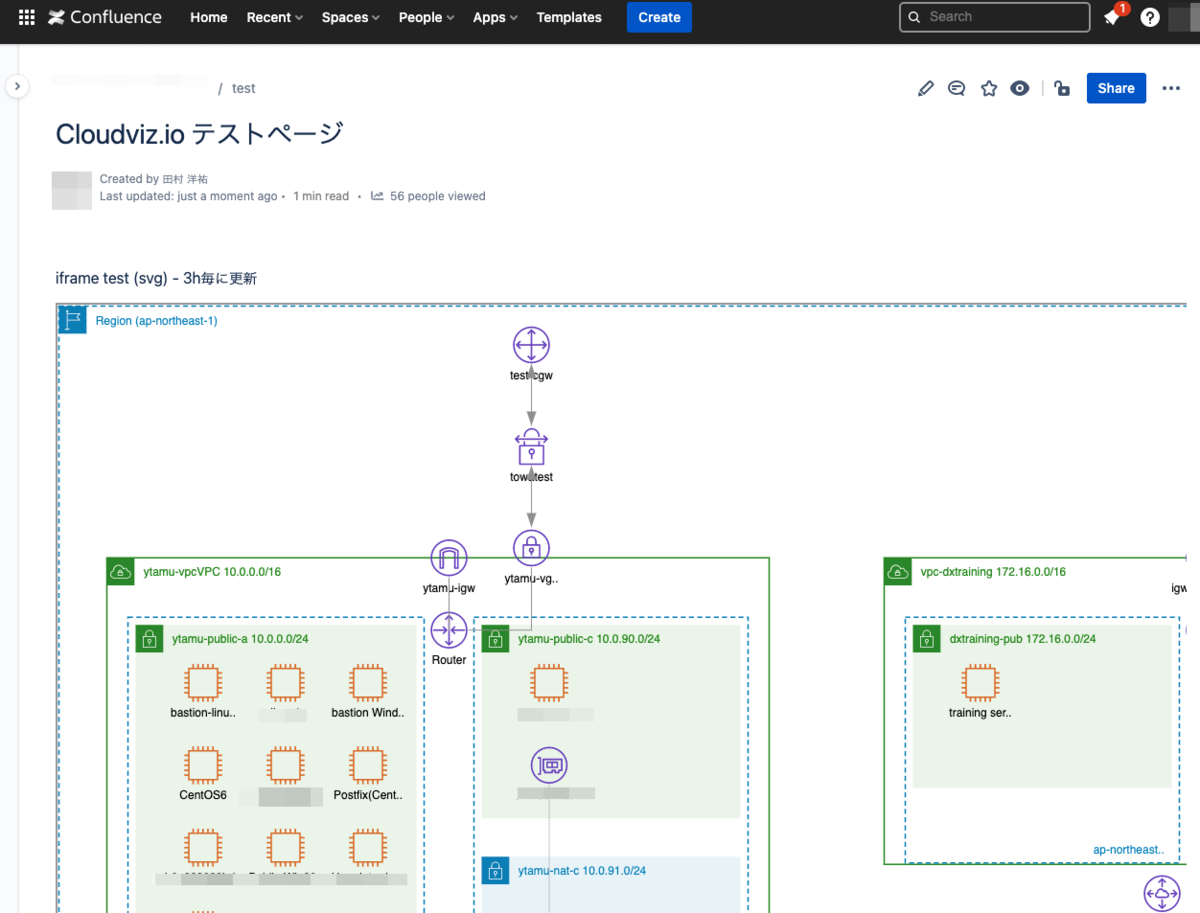Image resolution: width=1200 pixels, height=913 pixels.
Task: View the 56 people viewed analytics
Action: [428, 196]
